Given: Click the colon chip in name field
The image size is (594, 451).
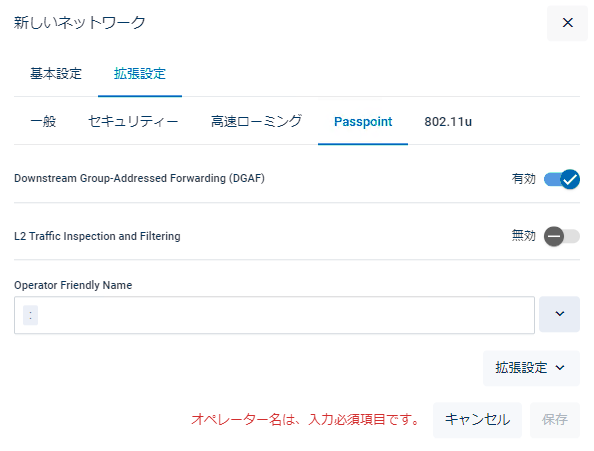Looking at the screenshot, I should coord(30,315).
